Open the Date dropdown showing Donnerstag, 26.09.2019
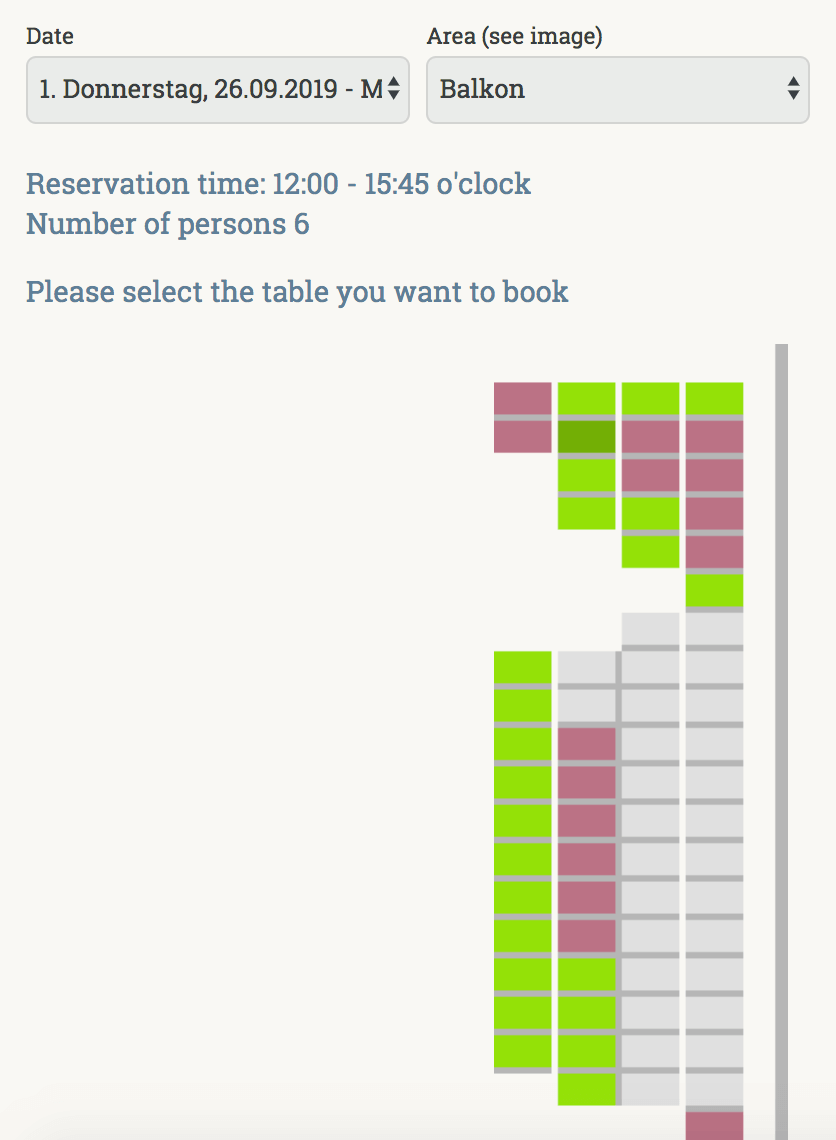 (217, 90)
